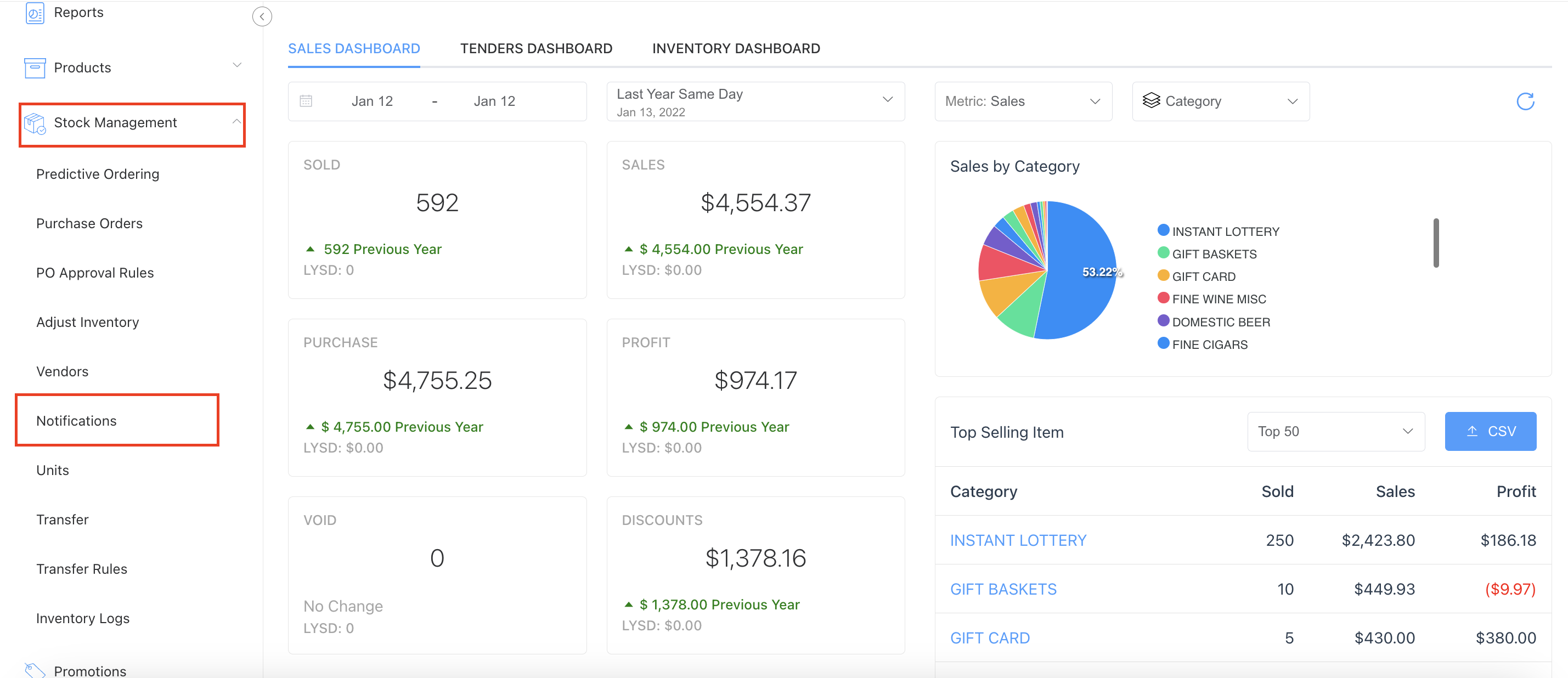Click the Stock Management package icon
The image size is (1568, 678).
click(35, 123)
